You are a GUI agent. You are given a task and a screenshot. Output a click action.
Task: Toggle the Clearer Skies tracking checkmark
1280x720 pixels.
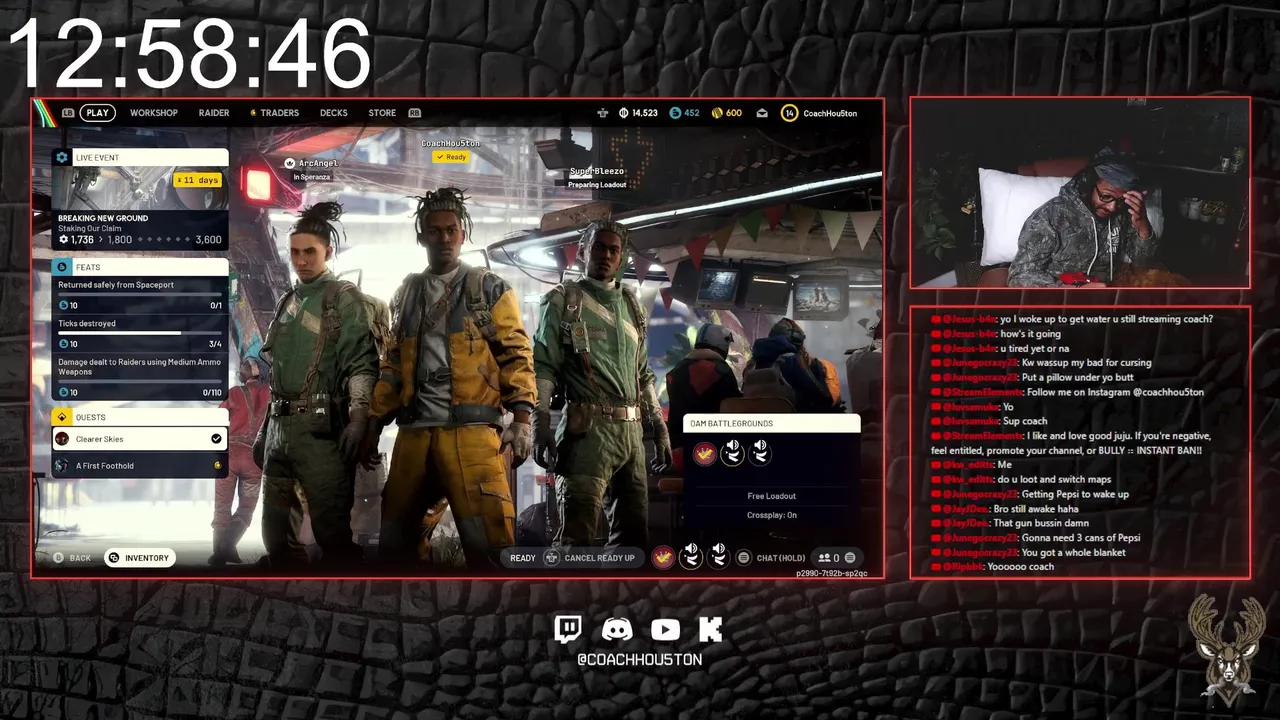pyautogui.click(x=216, y=439)
